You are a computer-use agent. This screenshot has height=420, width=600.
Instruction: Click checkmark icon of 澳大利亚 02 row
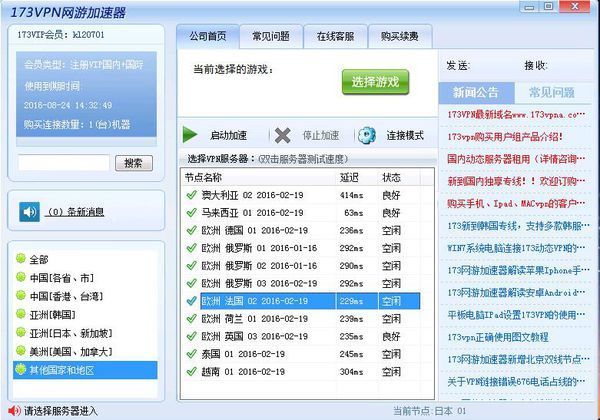pyautogui.click(x=191, y=195)
